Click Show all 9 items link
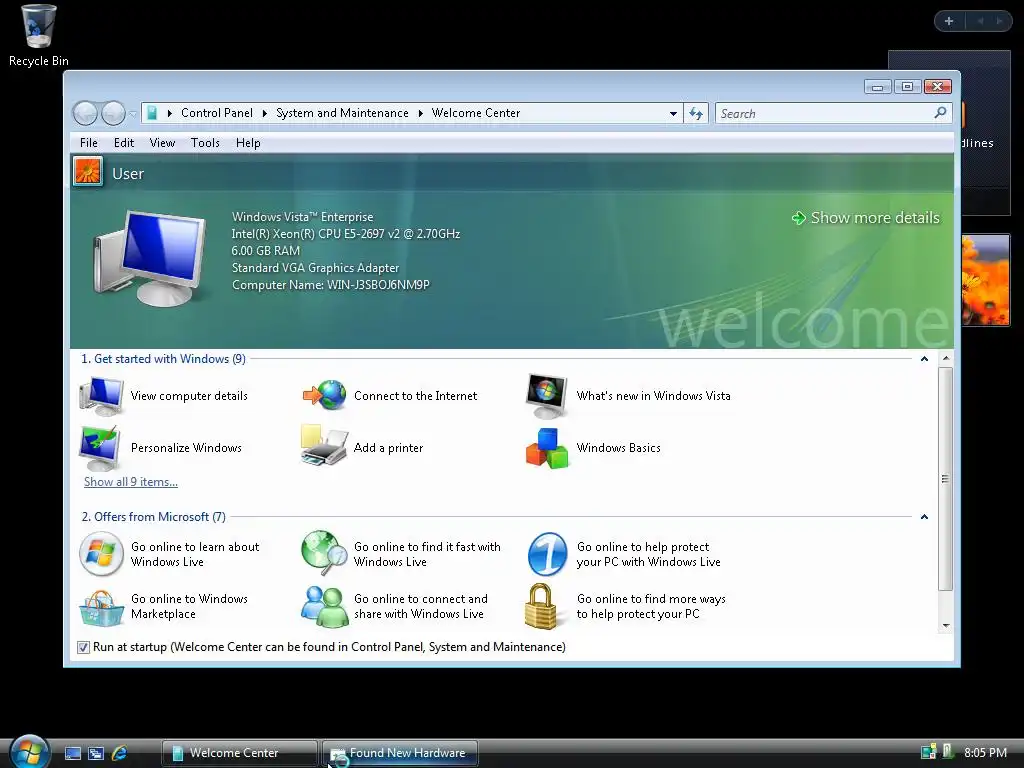Viewport: 1024px width, 768px height. click(x=131, y=482)
